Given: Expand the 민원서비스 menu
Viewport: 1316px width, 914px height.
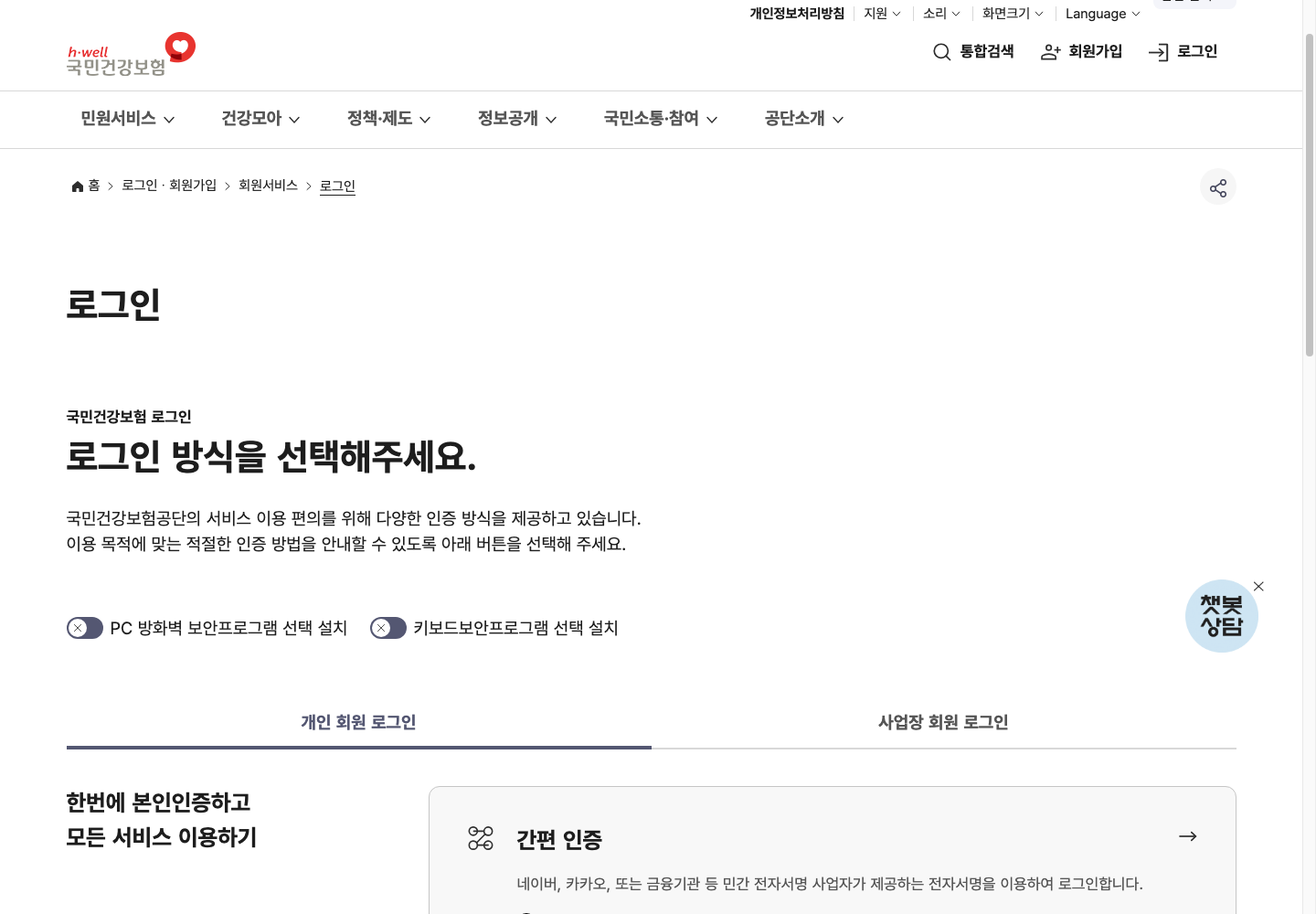Looking at the screenshot, I should coord(128,119).
